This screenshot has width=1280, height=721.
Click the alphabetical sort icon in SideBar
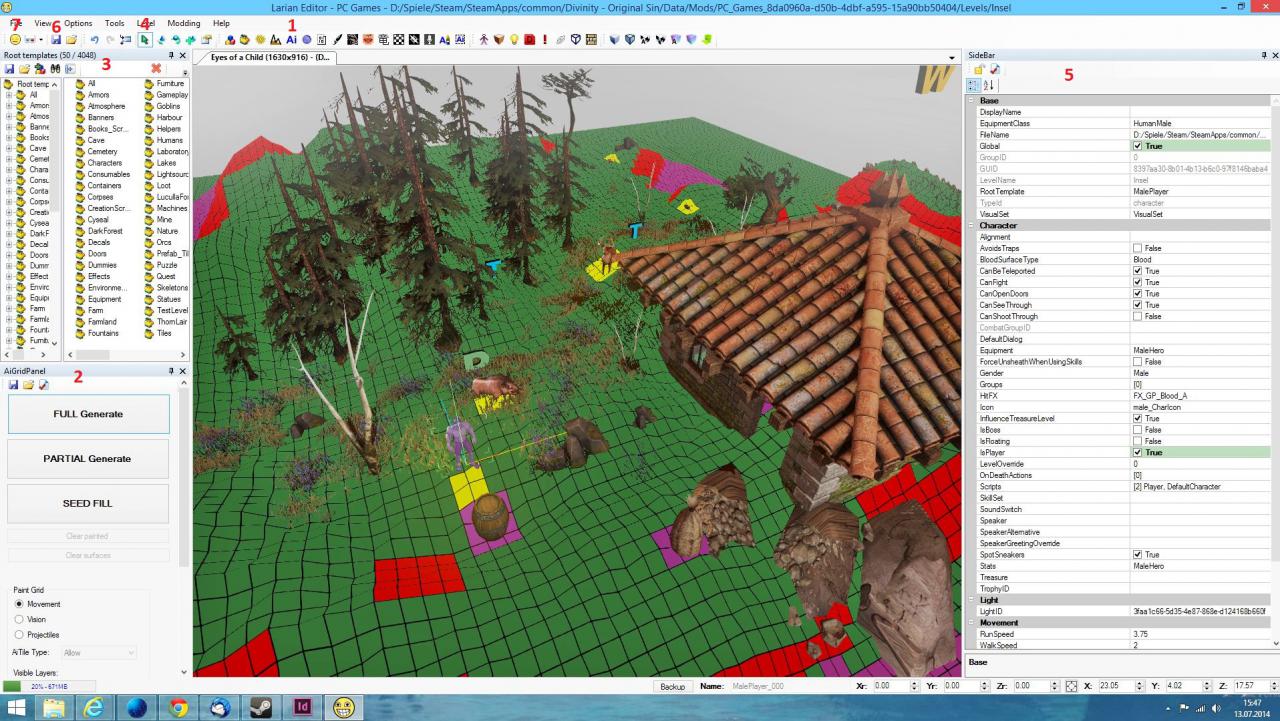pos(990,86)
